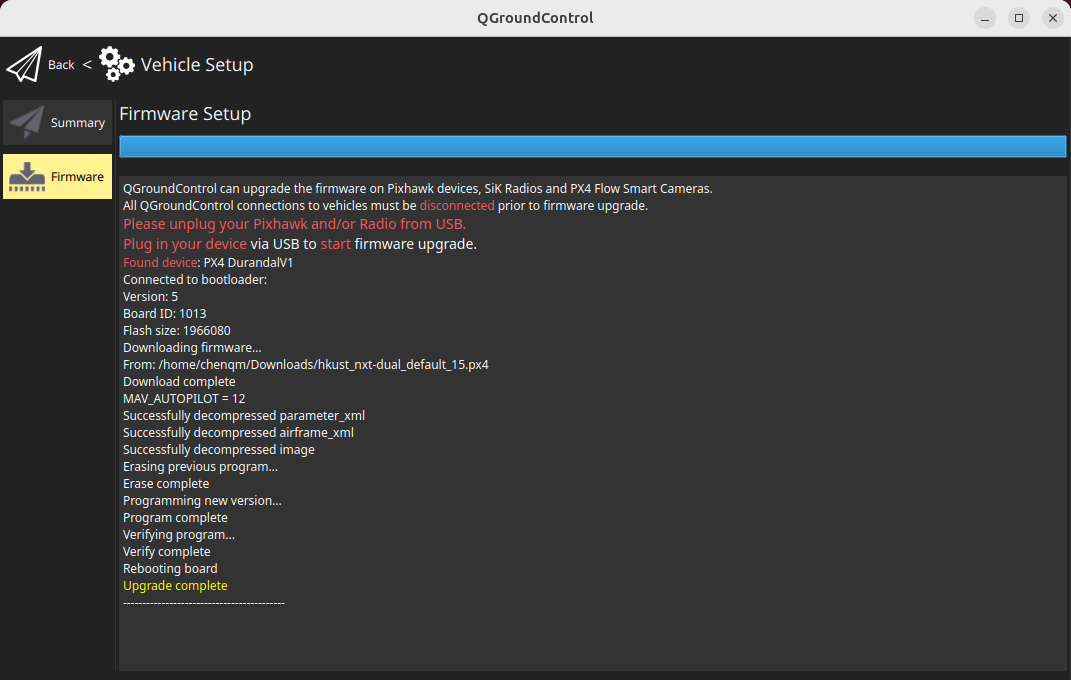Select the Firmware tab label

pos(77,177)
